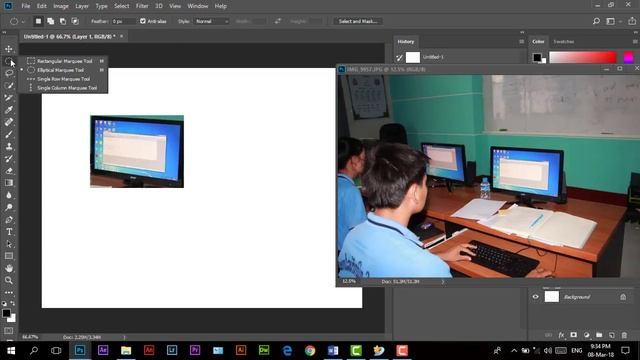
Task: Expand the toolbar double-arrow toggle
Action: (x=4, y=32)
